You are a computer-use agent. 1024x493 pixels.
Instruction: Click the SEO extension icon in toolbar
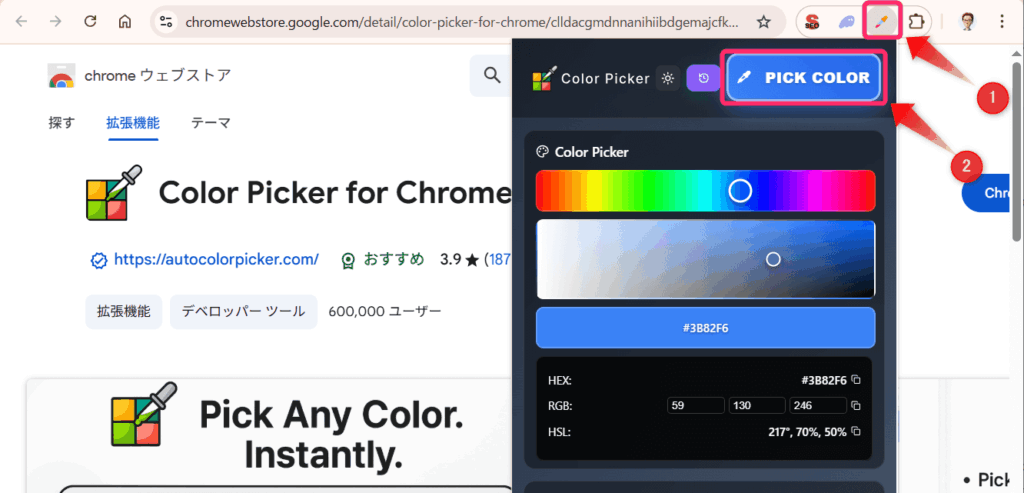pos(815,22)
